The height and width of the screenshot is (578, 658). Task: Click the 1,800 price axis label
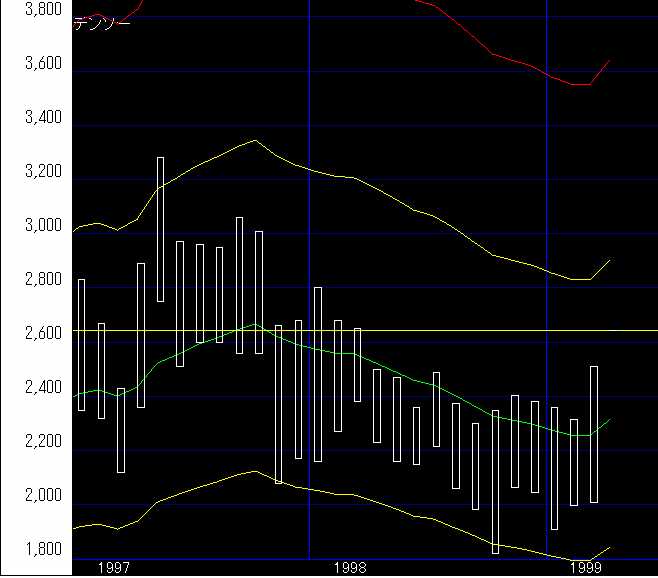[x=42, y=550]
